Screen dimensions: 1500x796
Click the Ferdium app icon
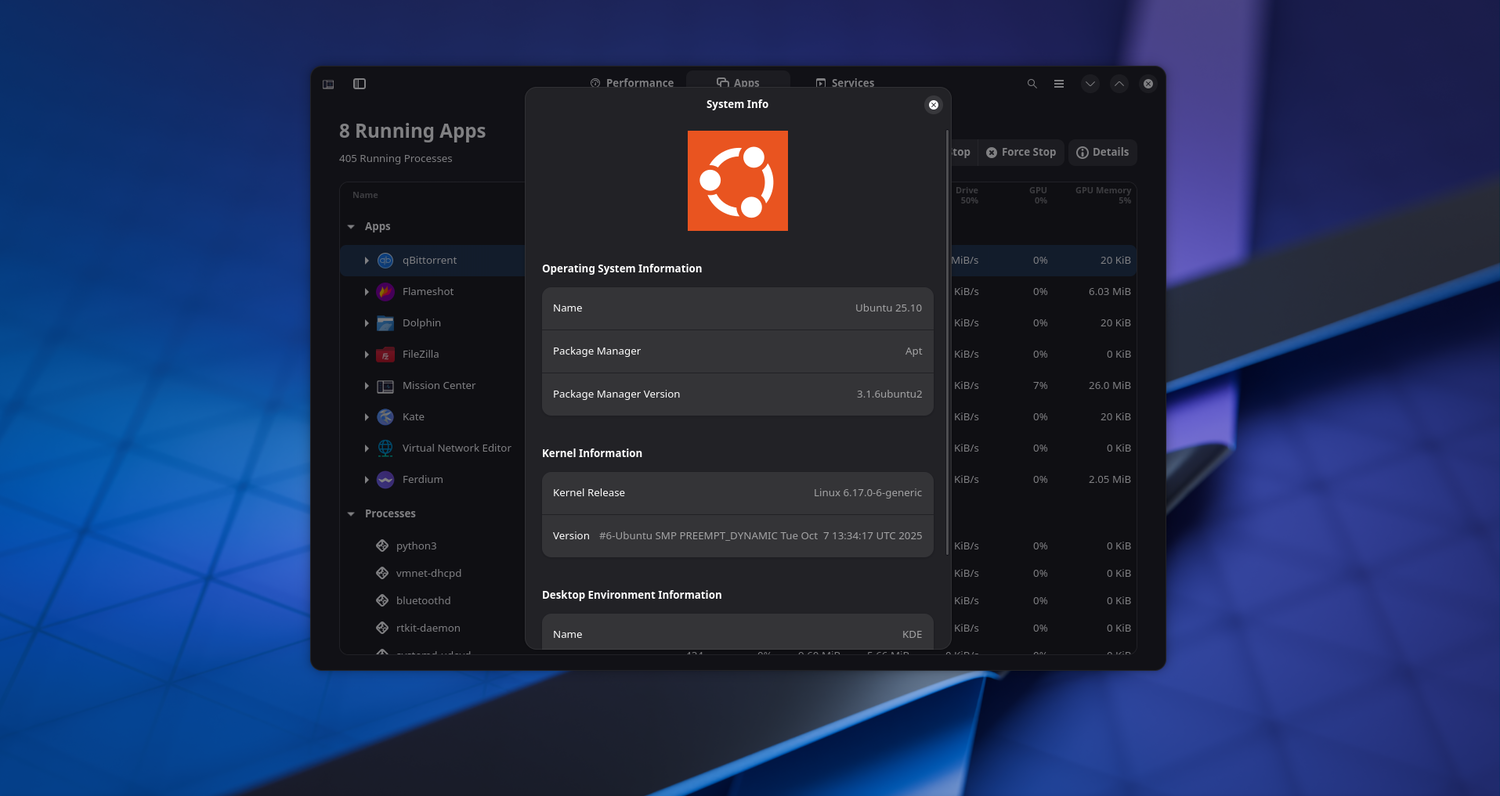click(385, 480)
